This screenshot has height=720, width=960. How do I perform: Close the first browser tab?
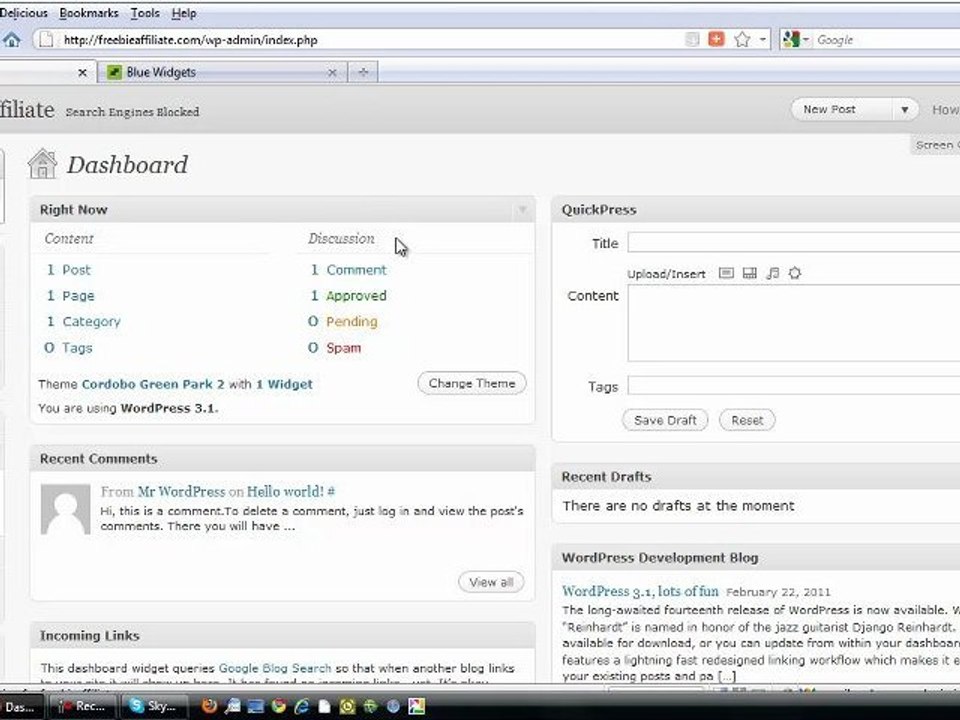pyautogui.click(x=83, y=73)
